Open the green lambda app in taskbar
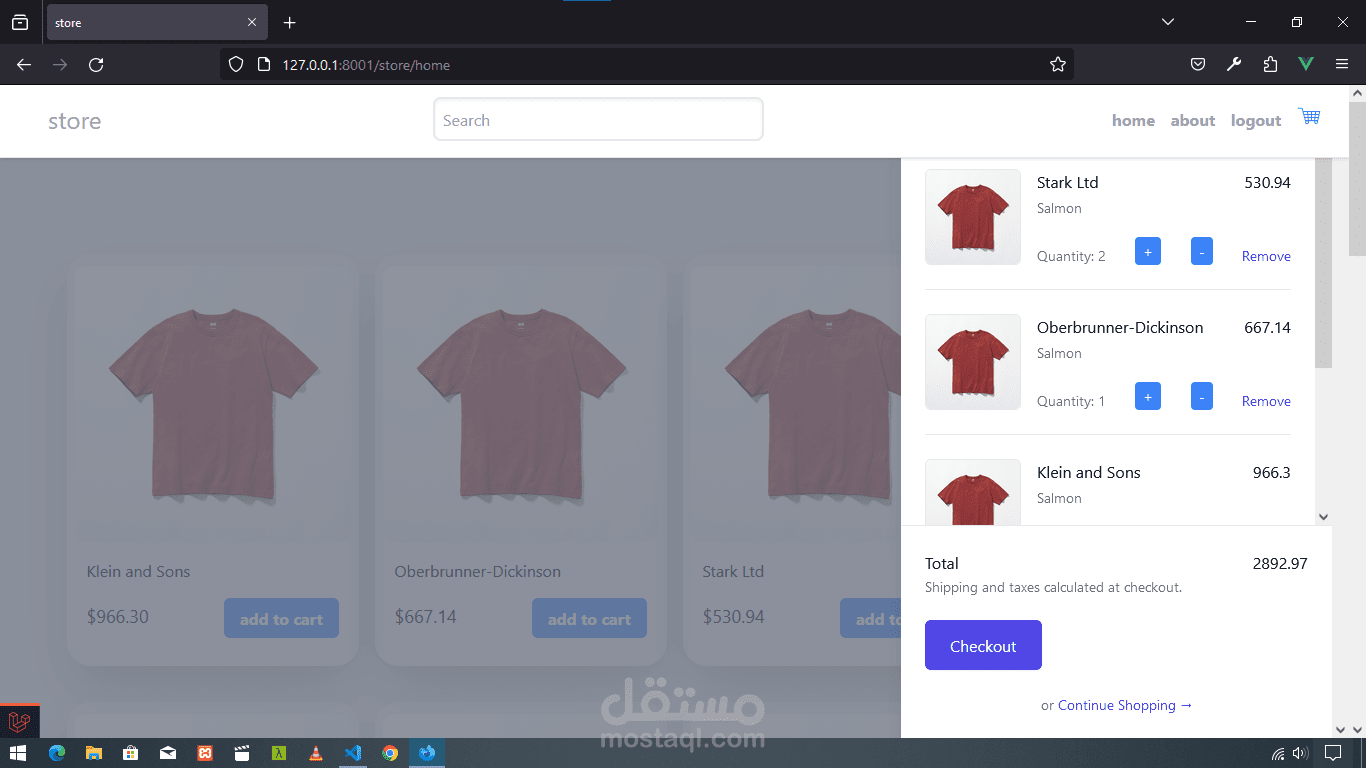 [279, 753]
